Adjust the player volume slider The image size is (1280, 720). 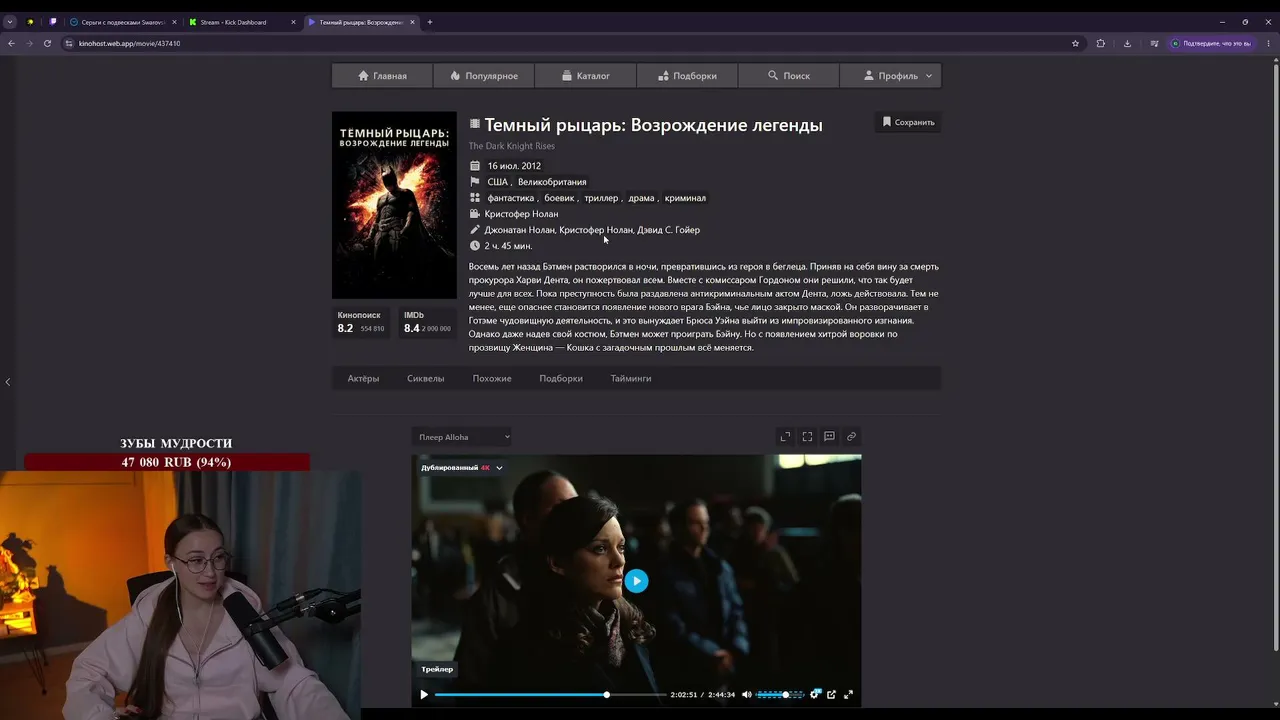(x=780, y=694)
